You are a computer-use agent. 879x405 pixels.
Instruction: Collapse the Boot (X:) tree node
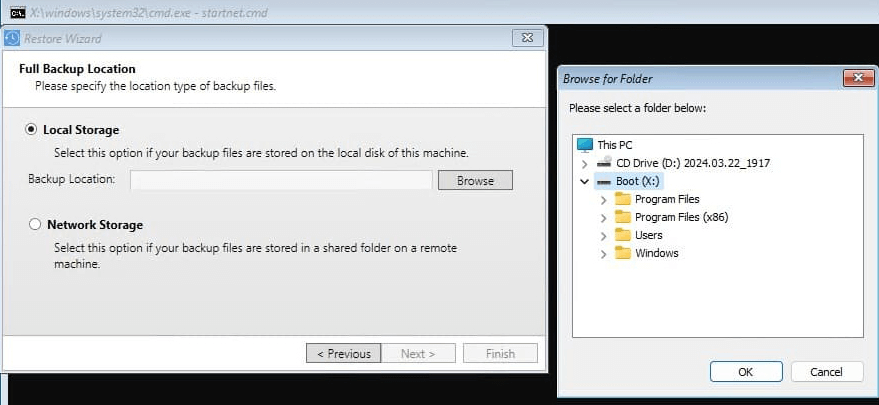(584, 181)
